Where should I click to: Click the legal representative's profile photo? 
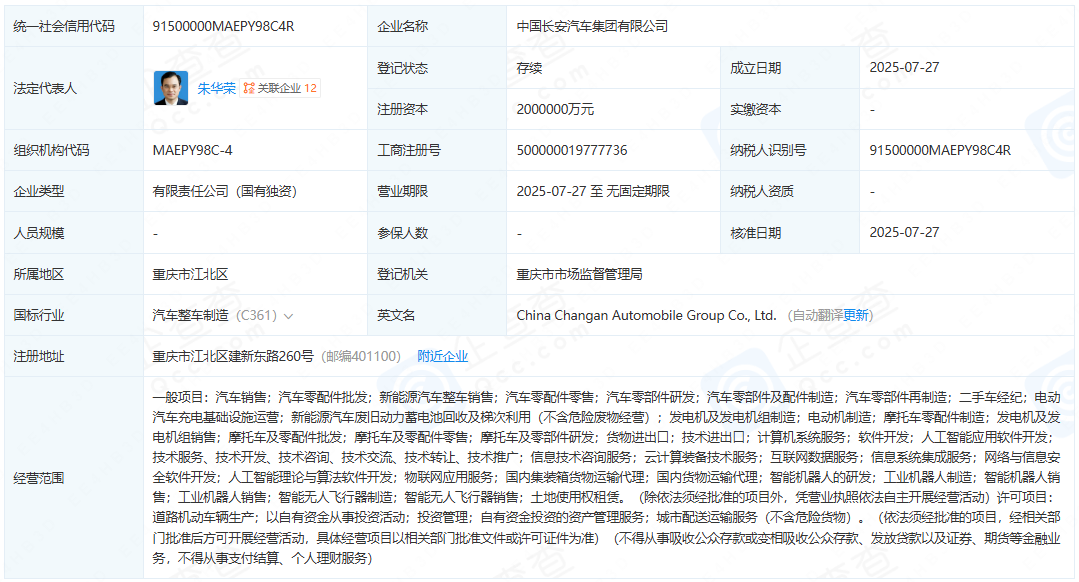171,87
